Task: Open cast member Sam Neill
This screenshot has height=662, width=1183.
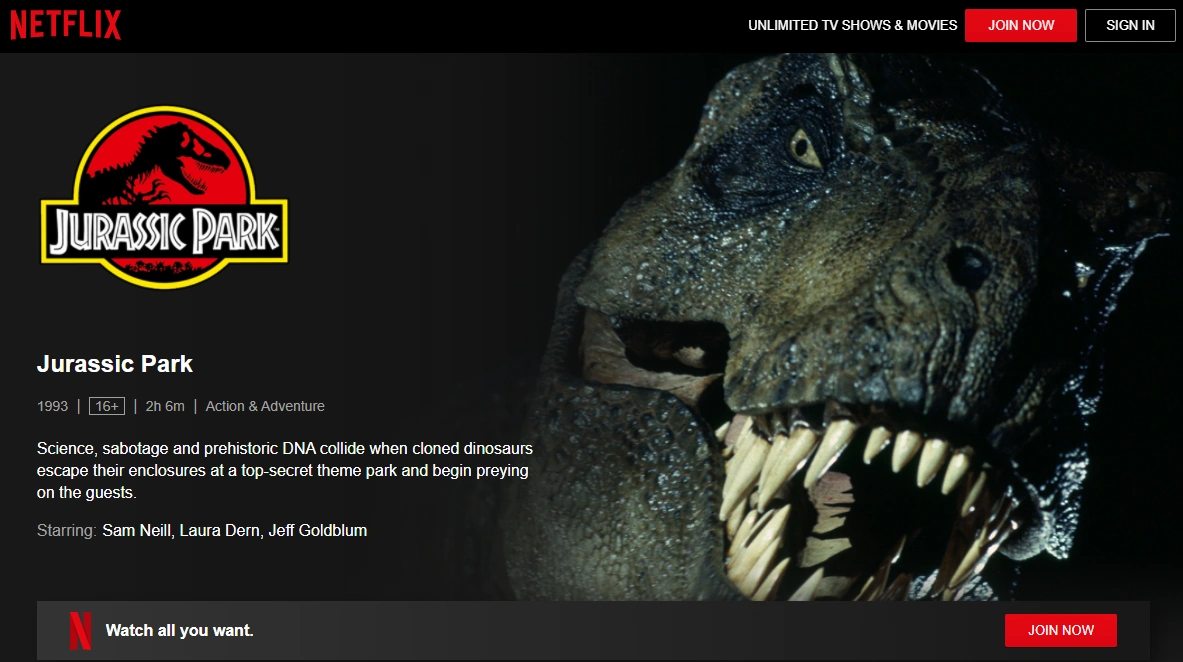Action: (136, 531)
